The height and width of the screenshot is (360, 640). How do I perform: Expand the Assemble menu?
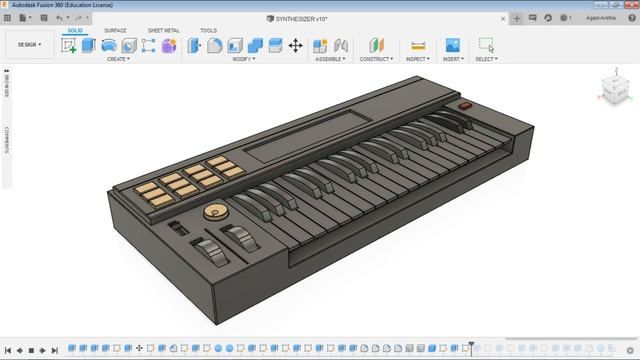[x=330, y=59]
